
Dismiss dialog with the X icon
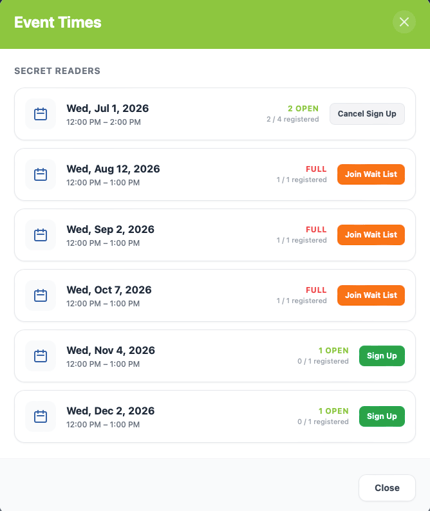tap(404, 22)
